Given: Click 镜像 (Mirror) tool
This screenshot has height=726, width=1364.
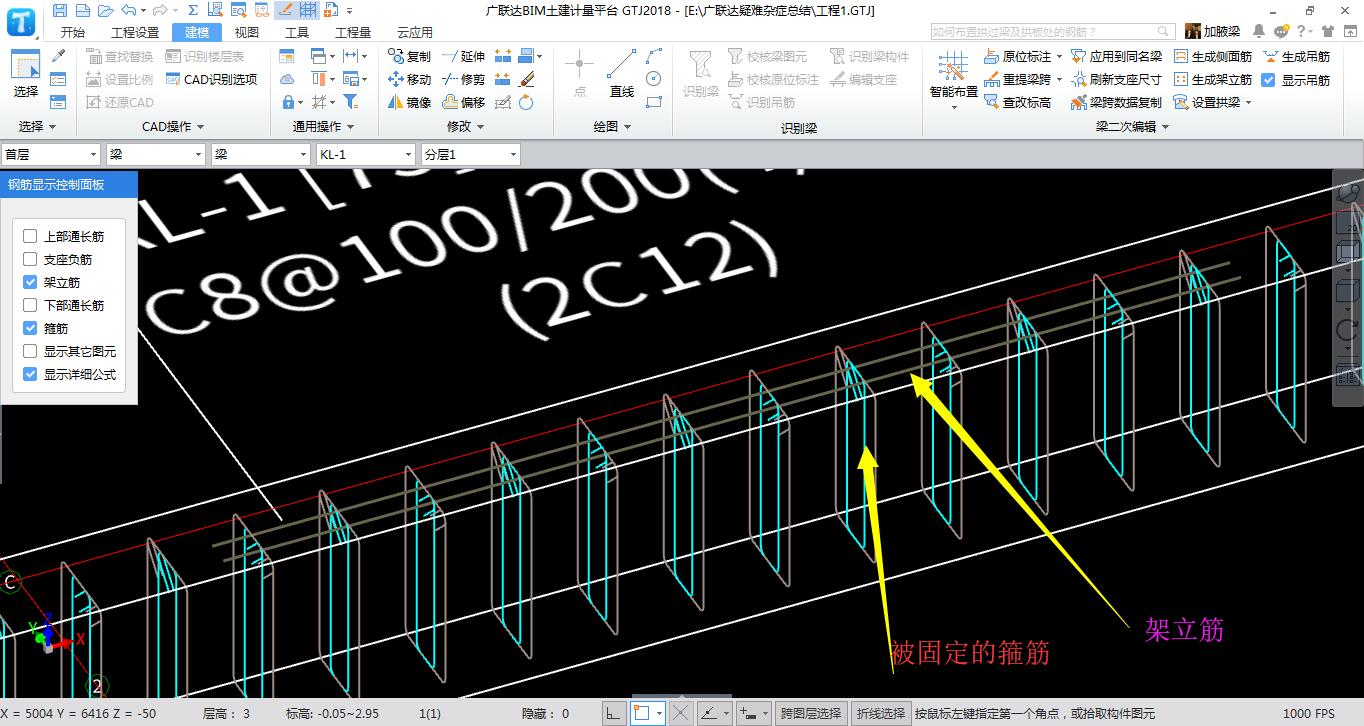Looking at the screenshot, I should coord(410,102).
